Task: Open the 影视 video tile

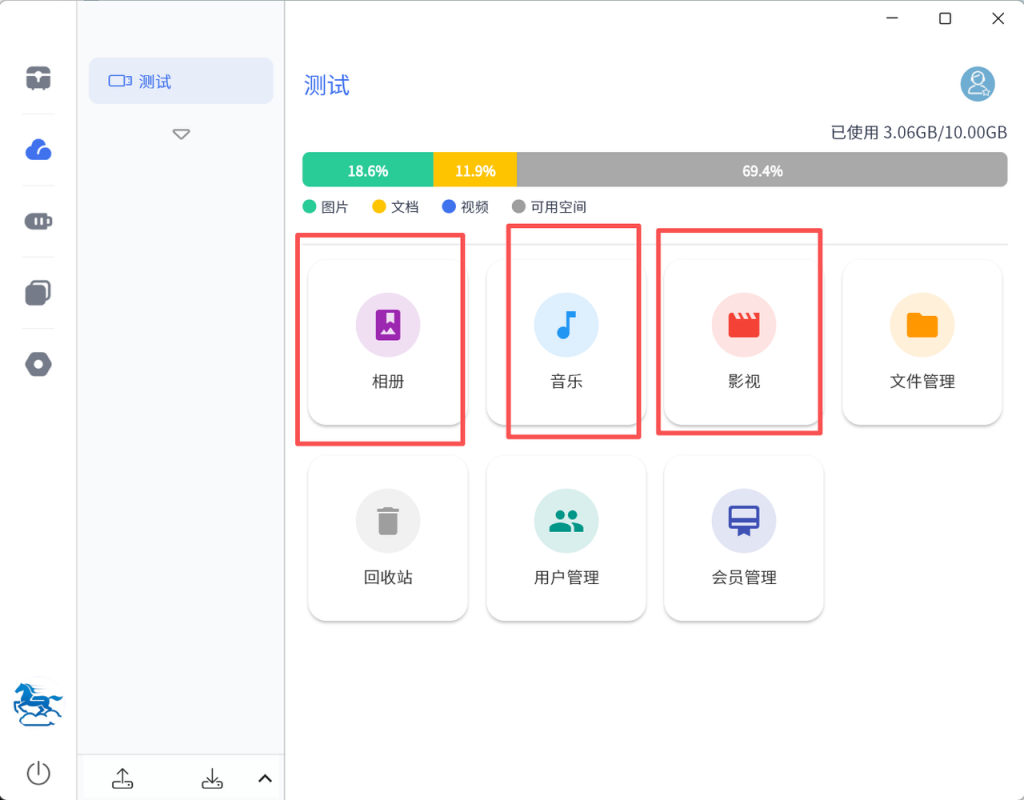Action: [x=743, y=342]
